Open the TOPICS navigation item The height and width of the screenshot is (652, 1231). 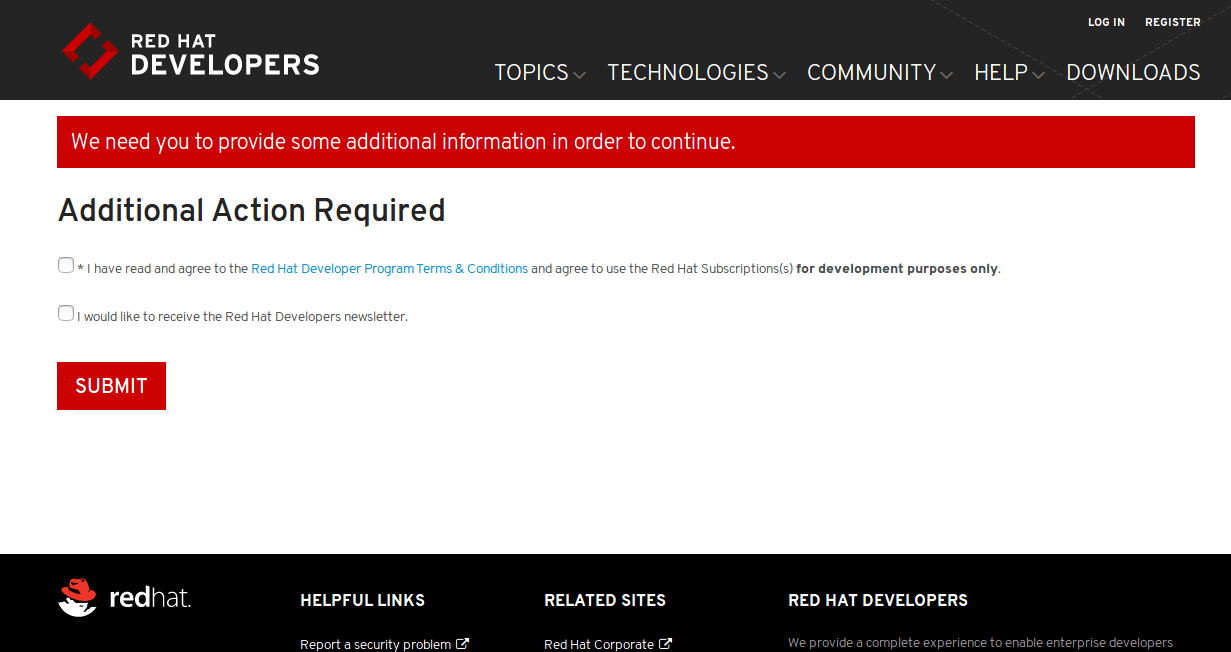pyautogui.click(x=531, y=72)
